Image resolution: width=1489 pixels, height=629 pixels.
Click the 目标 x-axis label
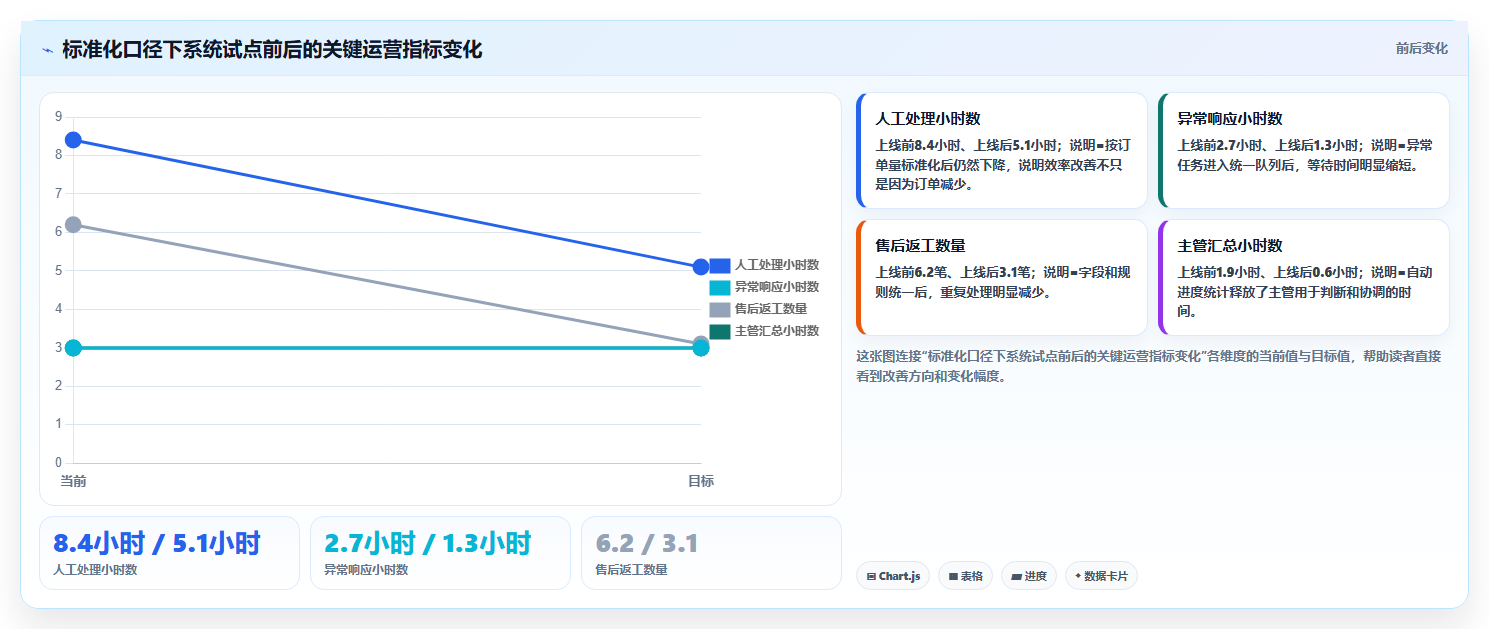point(701,482)
